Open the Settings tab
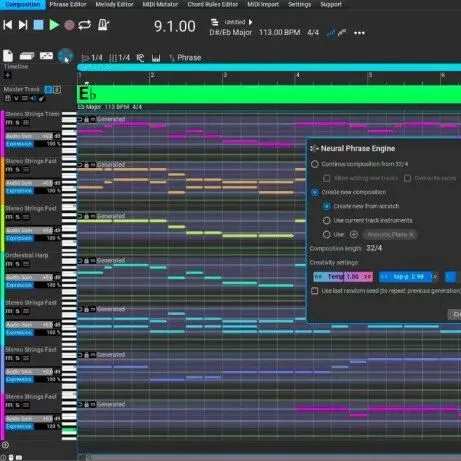 [299, 4]
